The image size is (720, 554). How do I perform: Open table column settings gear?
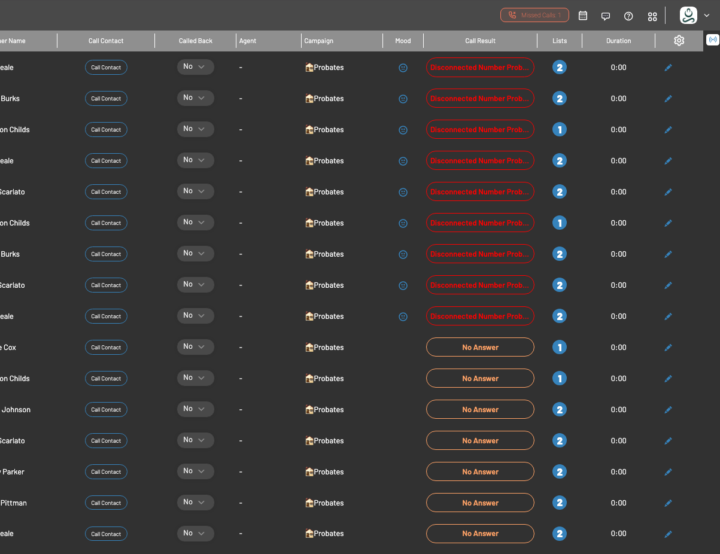tap(679, 41)
